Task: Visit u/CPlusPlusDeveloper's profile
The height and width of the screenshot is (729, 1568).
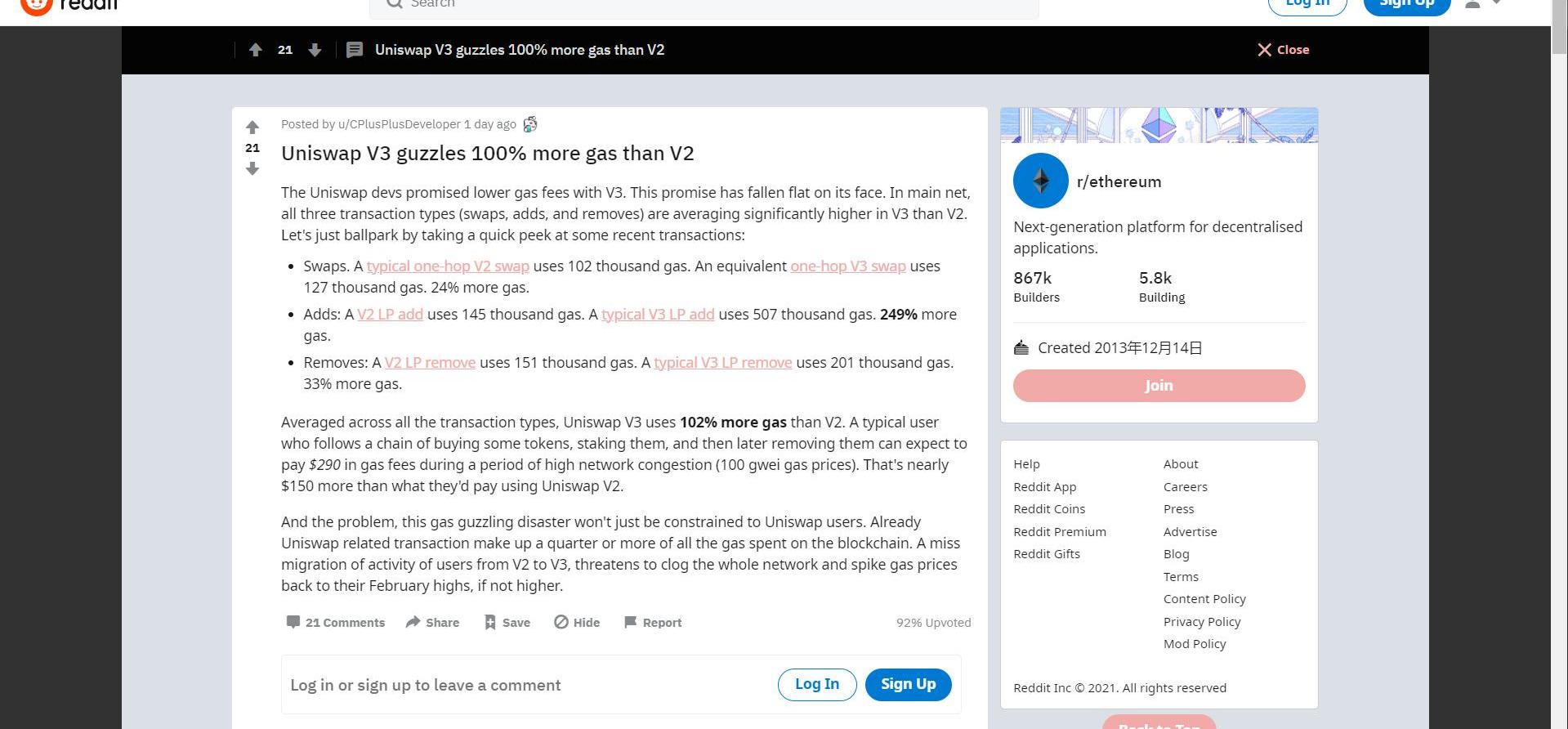Action: pyautogui.click(x=399, y=124)
